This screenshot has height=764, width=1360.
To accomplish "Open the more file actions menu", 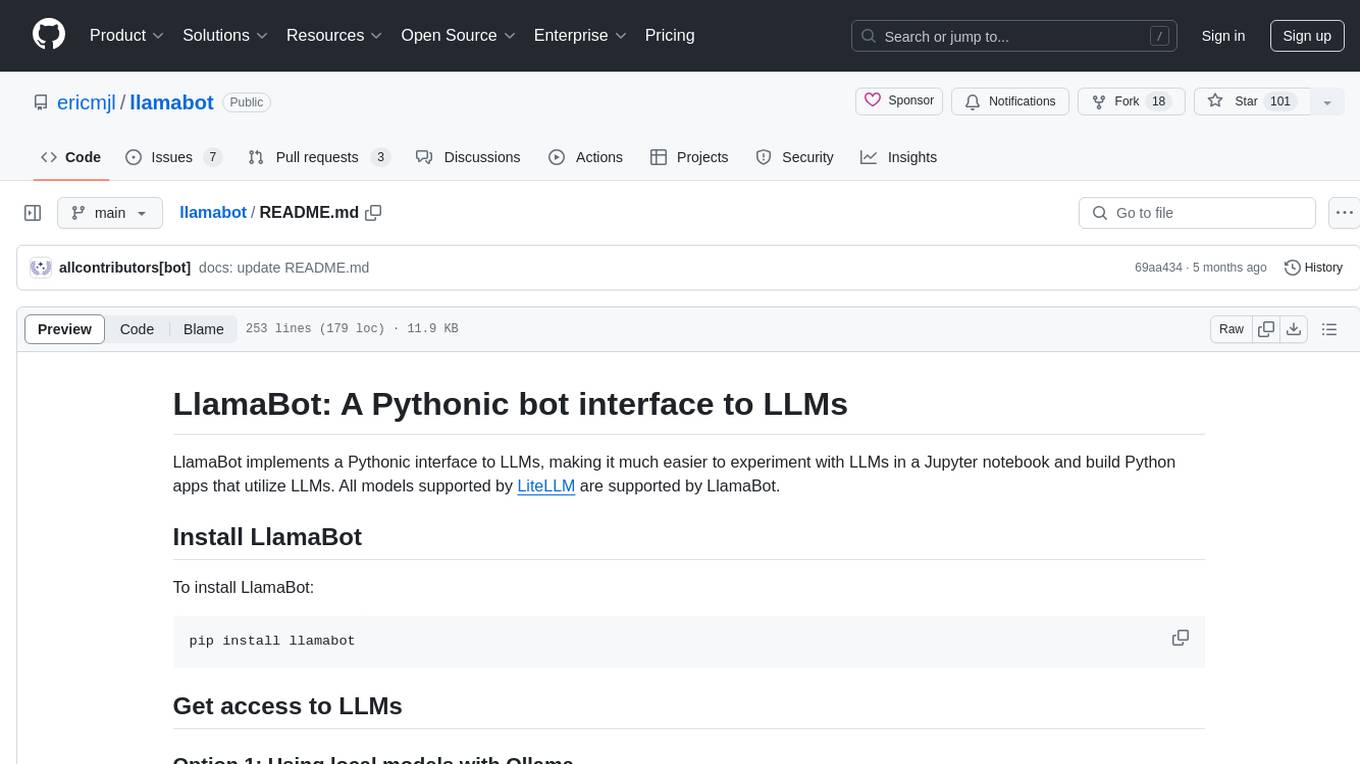I will [1344, 213].
